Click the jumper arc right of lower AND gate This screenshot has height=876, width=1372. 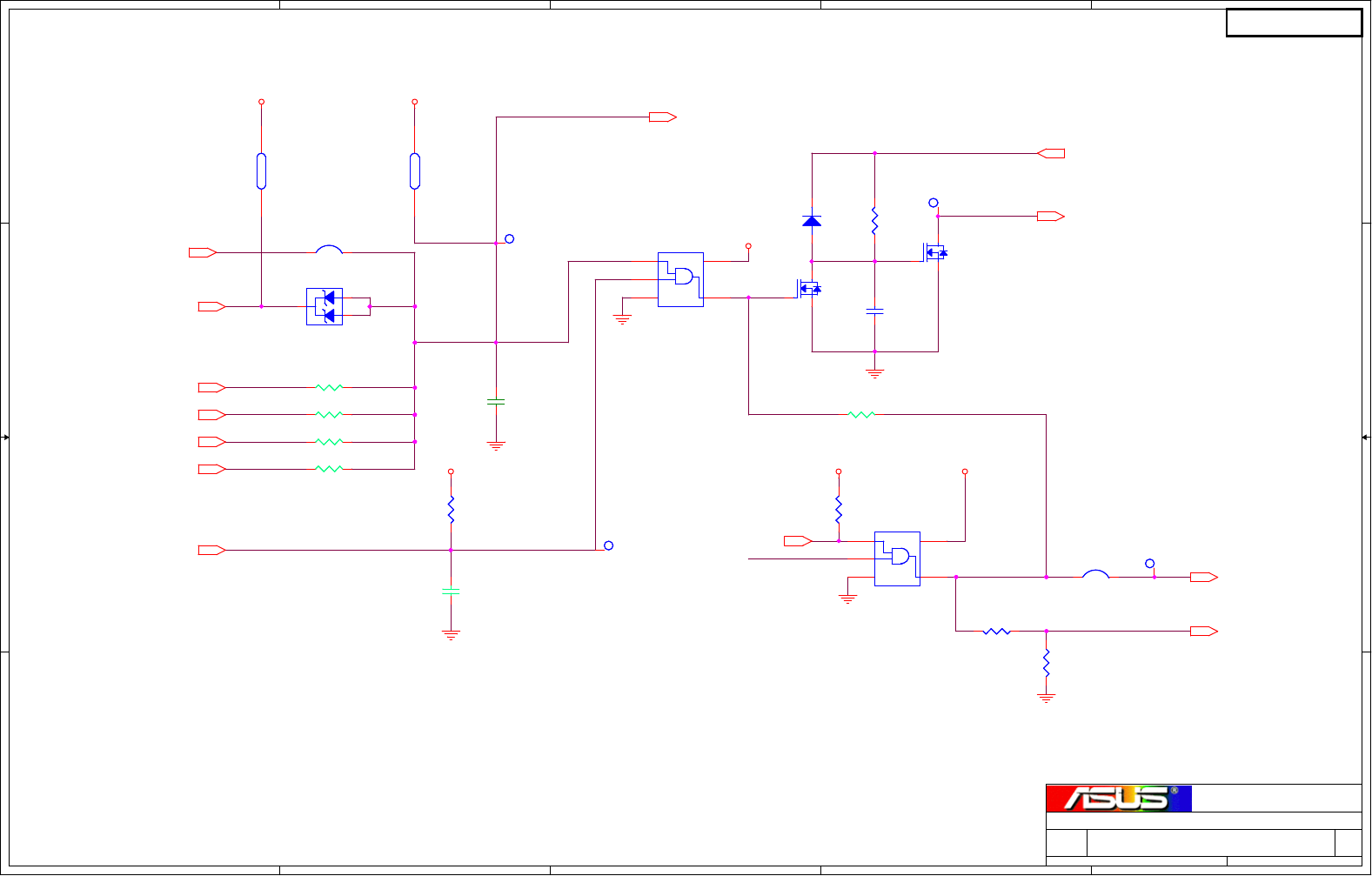pos(1096,573)
